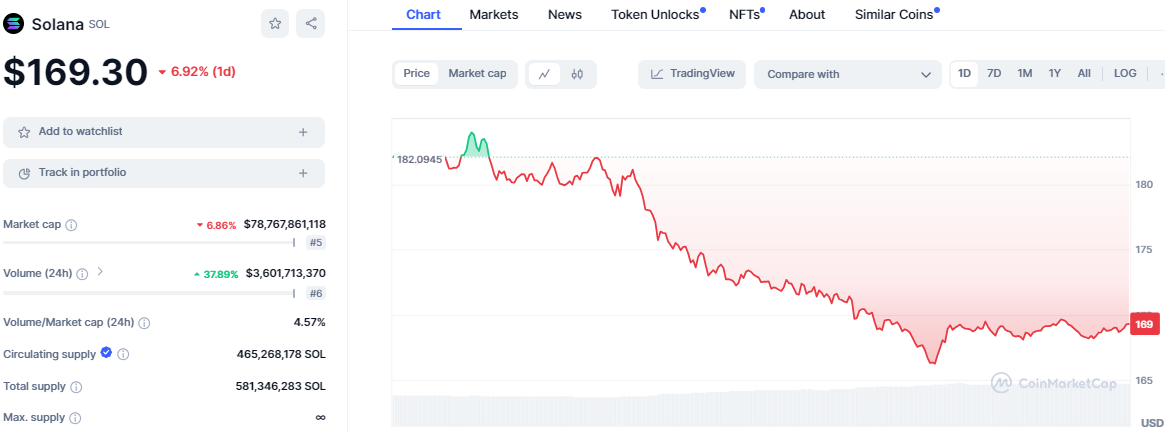Click the more options icon after LOG
The width and height of the screenshot is (1165, 433).
[1161, 74]
